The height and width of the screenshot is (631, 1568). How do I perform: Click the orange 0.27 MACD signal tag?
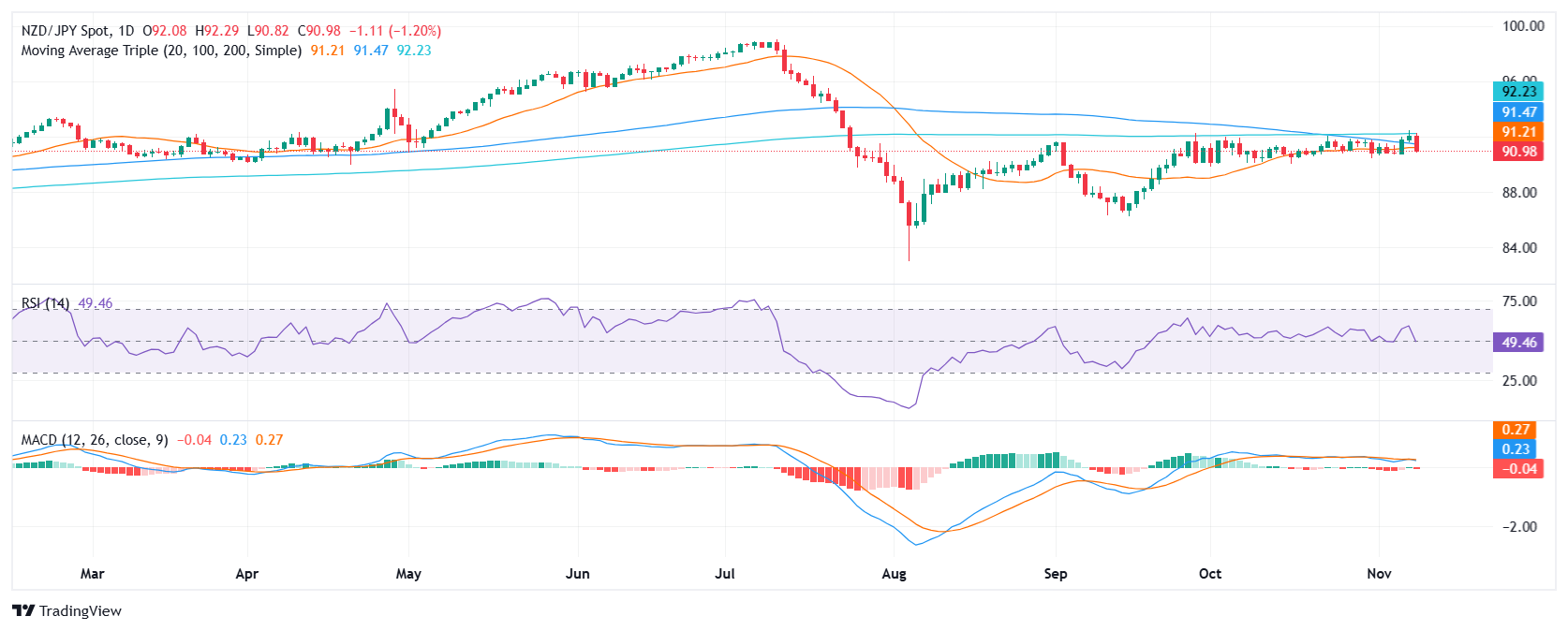click(x=1516, y=430)
